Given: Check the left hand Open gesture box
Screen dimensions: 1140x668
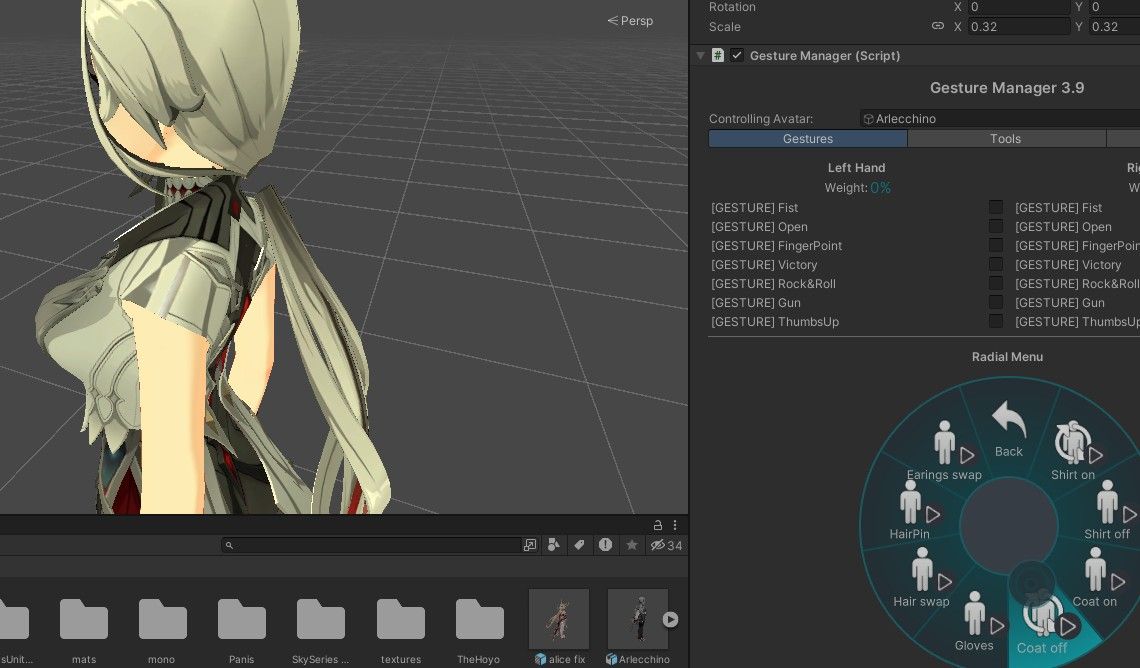Looking at the screenshot, I should (x=995, y=226).
